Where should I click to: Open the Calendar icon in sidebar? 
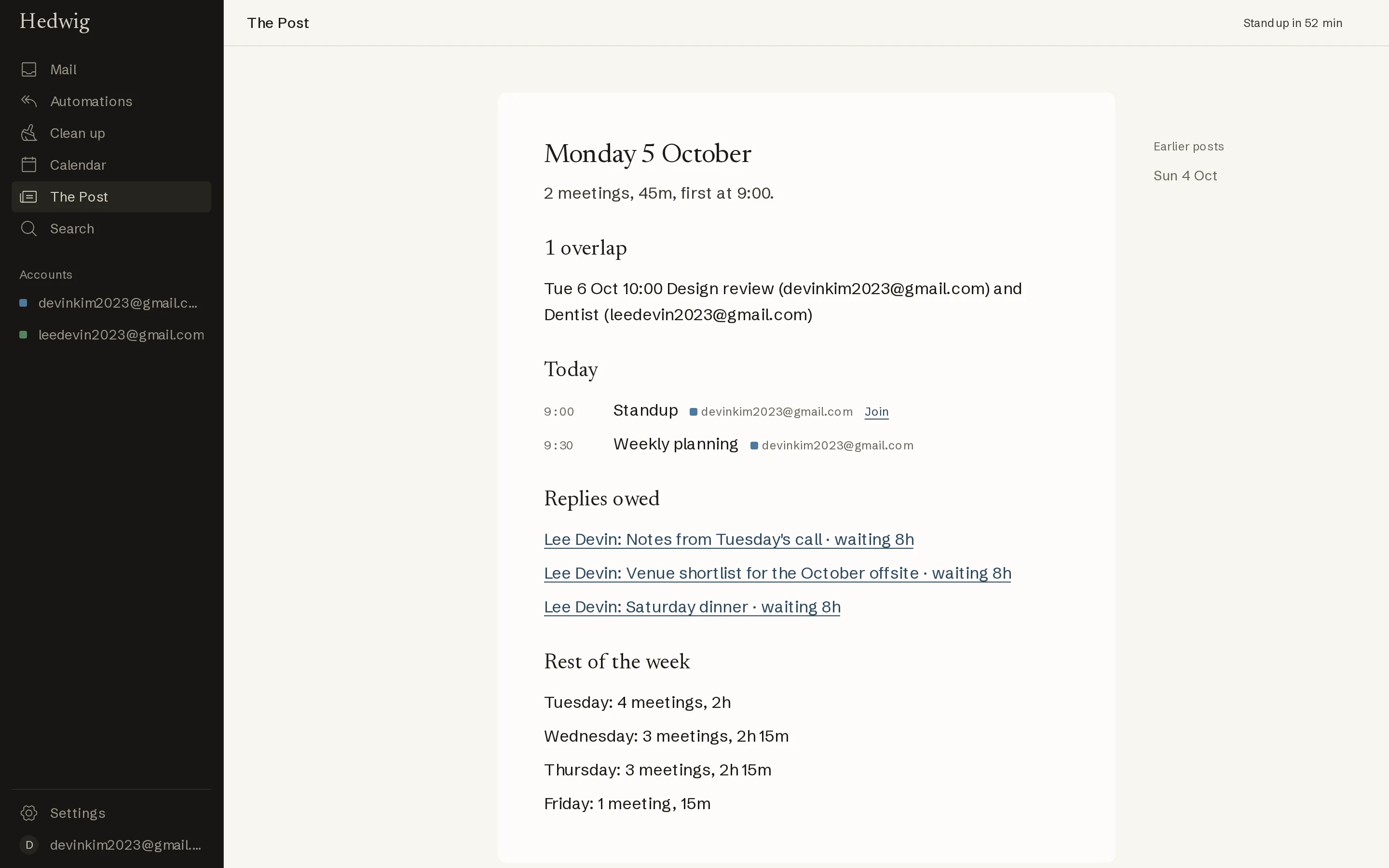(x=29, y=165)
